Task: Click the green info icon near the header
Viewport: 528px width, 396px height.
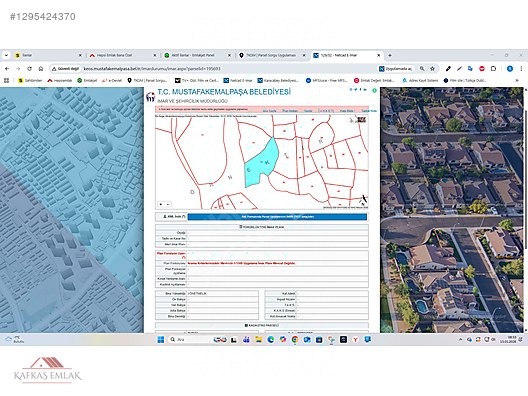Action: pos(374,90)
